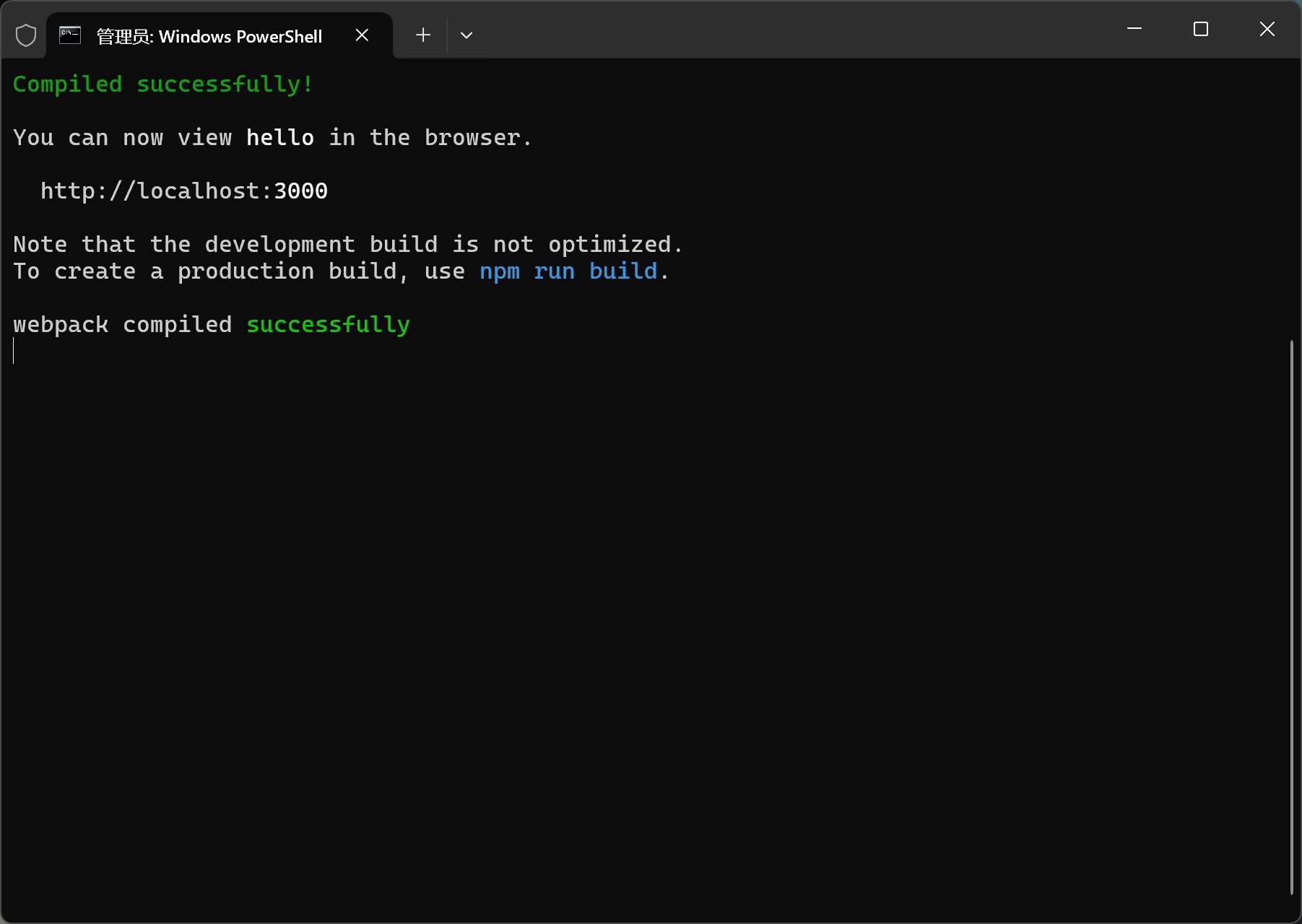Click the 'webpack compiled' text
1302x924 pixels.
[123, 325]
